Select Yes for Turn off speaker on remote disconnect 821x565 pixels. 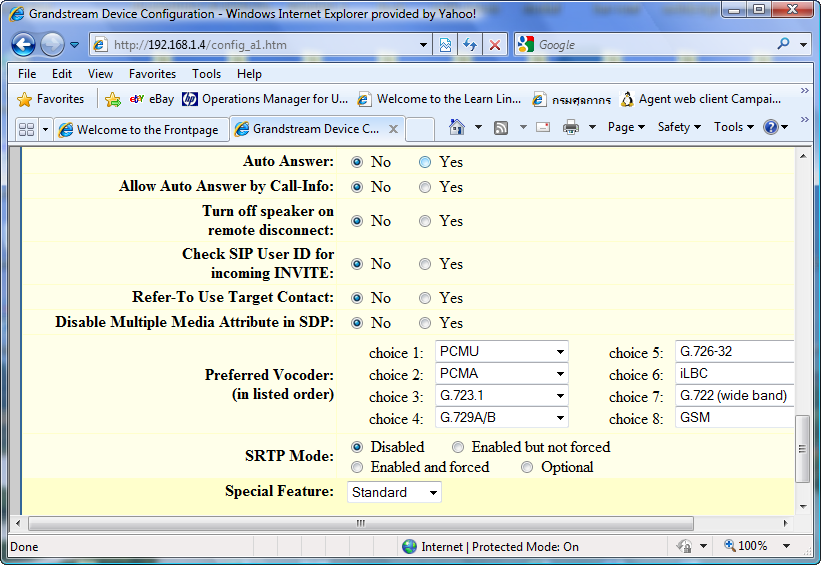coord(425,221)
